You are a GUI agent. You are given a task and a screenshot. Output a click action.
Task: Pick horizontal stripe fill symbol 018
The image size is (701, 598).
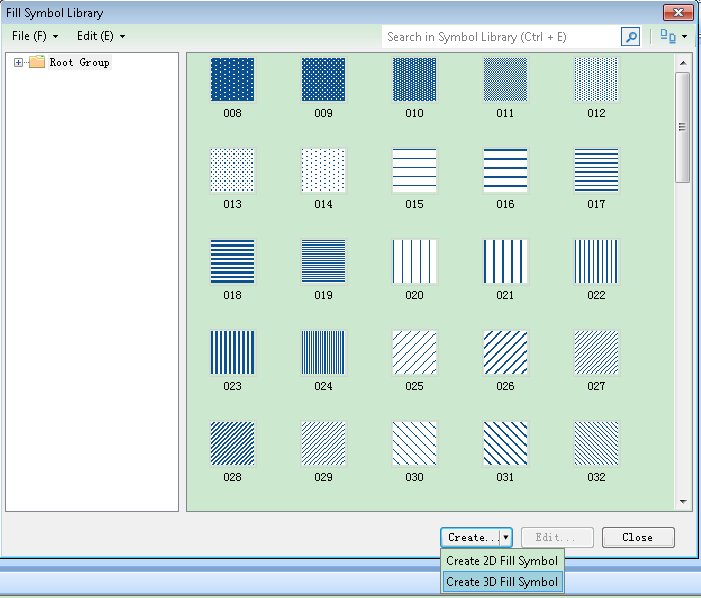point(232,261)
